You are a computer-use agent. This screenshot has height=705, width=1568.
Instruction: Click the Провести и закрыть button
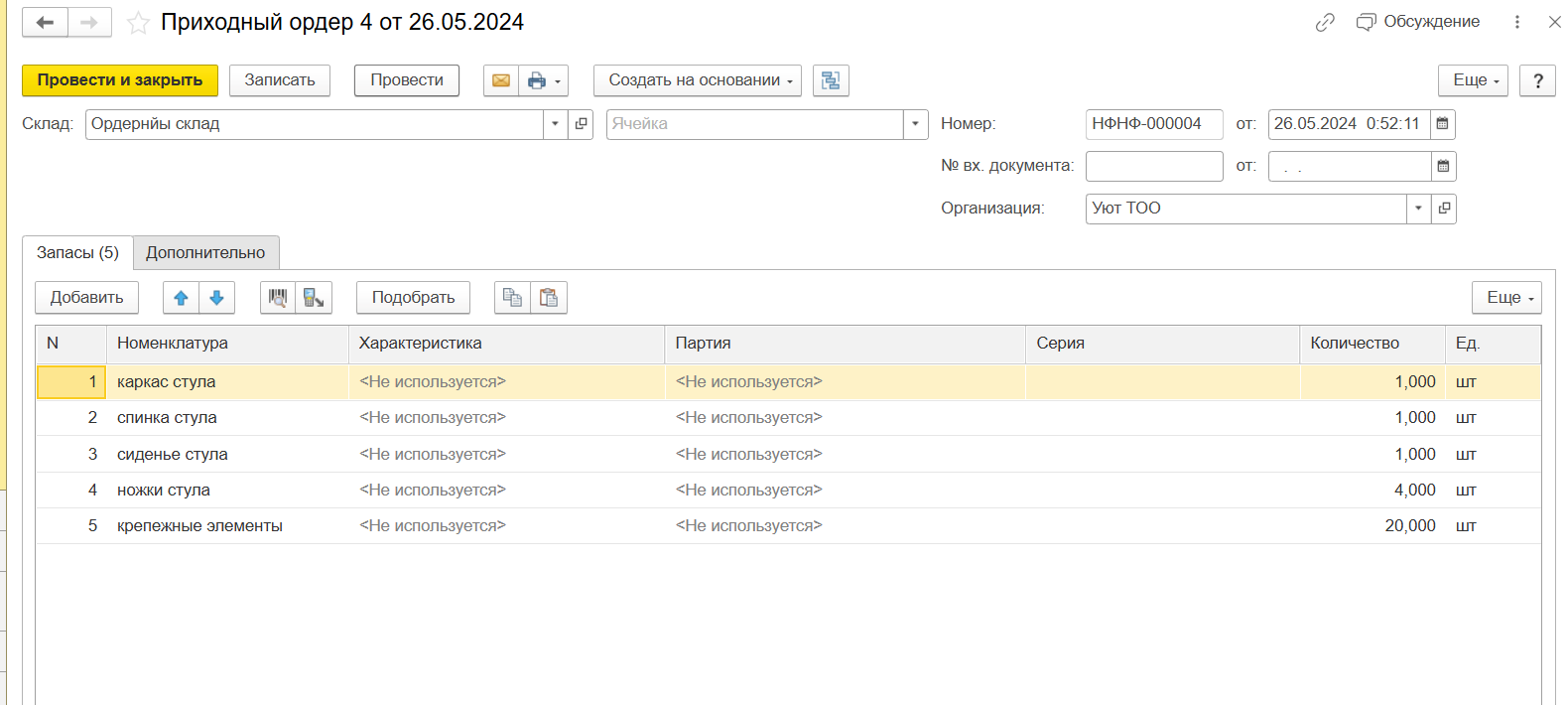[120, 80]
